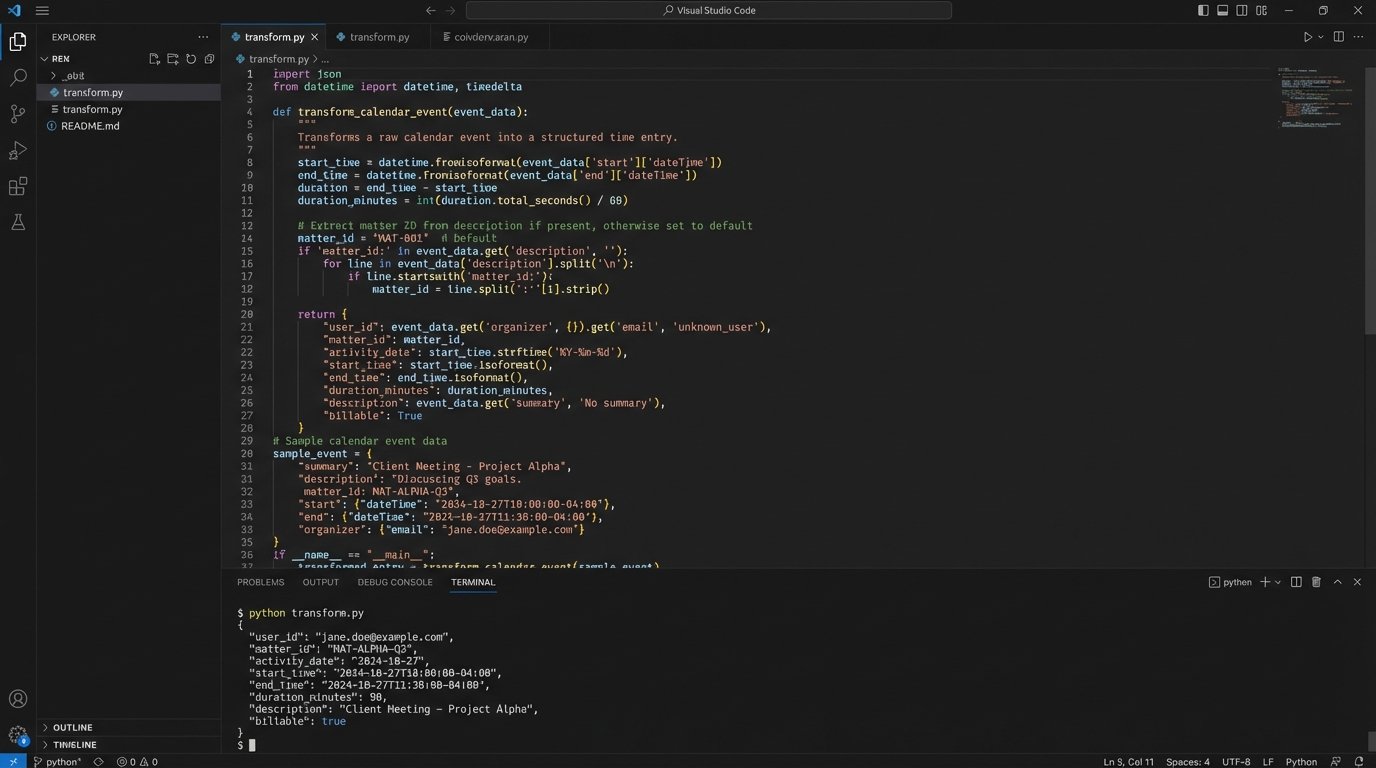The width and height of the screenshot is (1376, 768).
Task: Expand the OUTLINE section
Action: (x=73, y=727)
